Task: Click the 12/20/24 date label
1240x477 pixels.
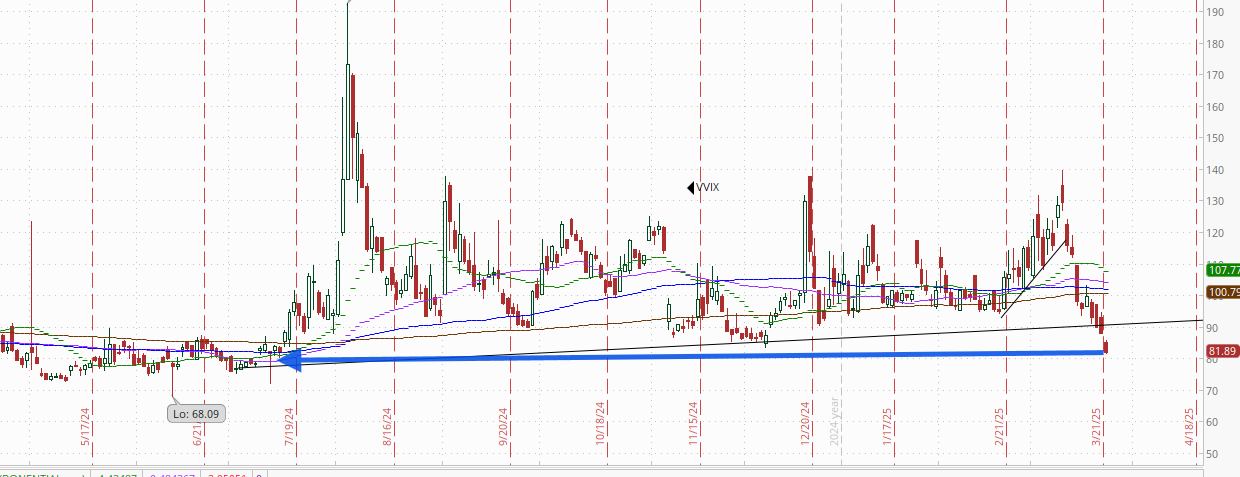Action: pyautogui.click(x=803, y=425)
